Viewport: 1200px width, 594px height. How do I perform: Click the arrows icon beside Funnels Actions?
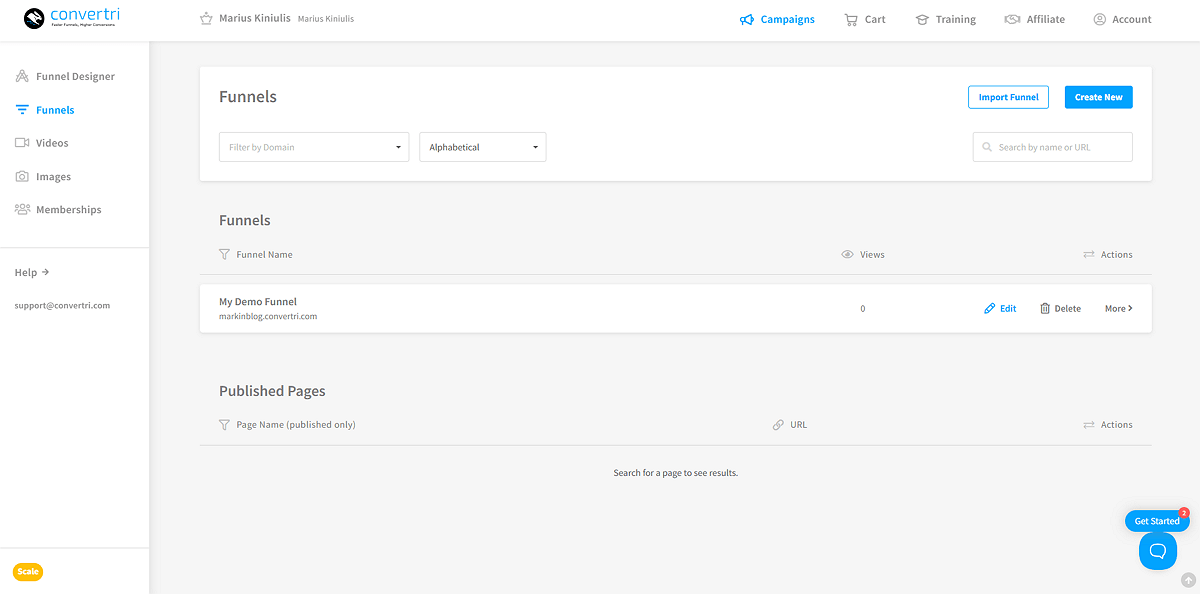click(1089, 255)
